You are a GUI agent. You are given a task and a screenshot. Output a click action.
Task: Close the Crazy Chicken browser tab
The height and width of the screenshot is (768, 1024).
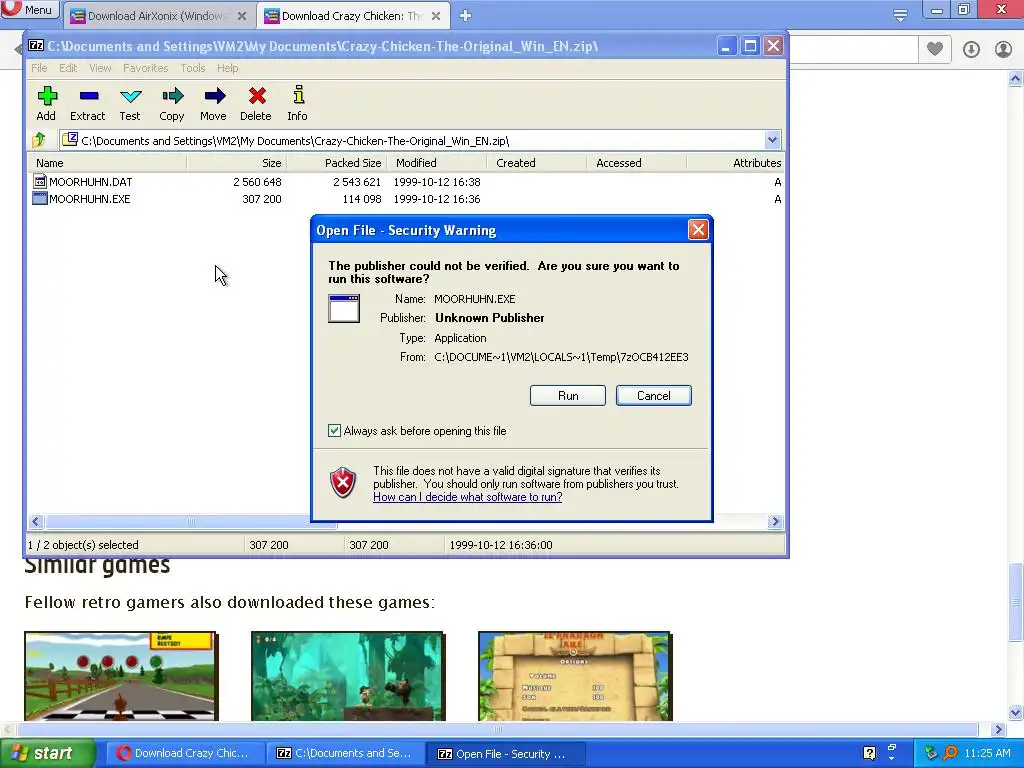coord(436,16)
